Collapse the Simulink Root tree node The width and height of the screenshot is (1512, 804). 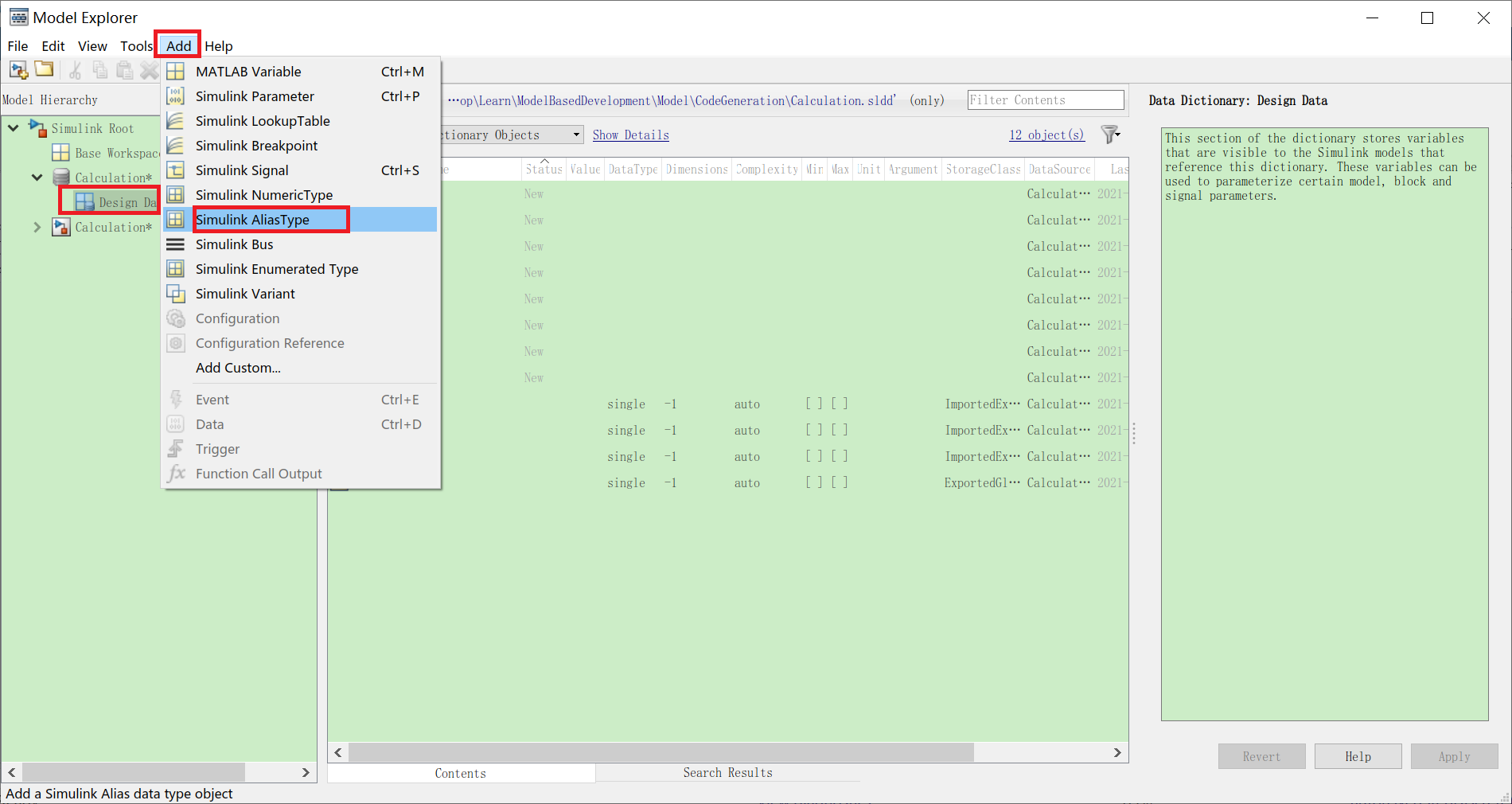[14, 127]
